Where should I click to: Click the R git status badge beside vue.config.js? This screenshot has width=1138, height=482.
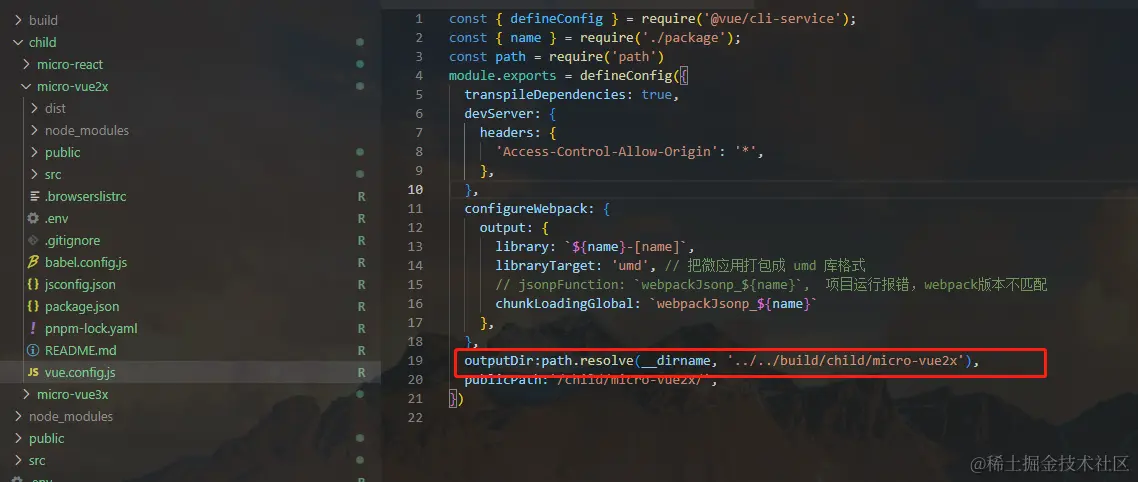click(x=361, y=372)
